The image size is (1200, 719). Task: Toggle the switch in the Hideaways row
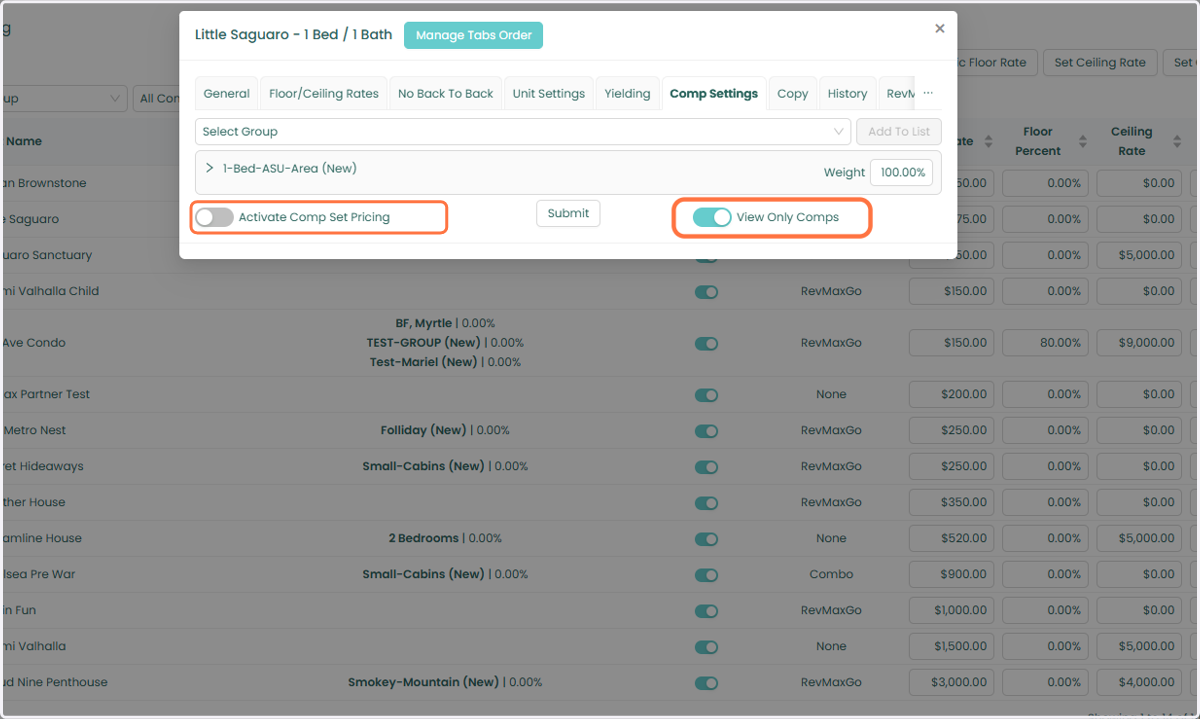(x=706, y=467)
